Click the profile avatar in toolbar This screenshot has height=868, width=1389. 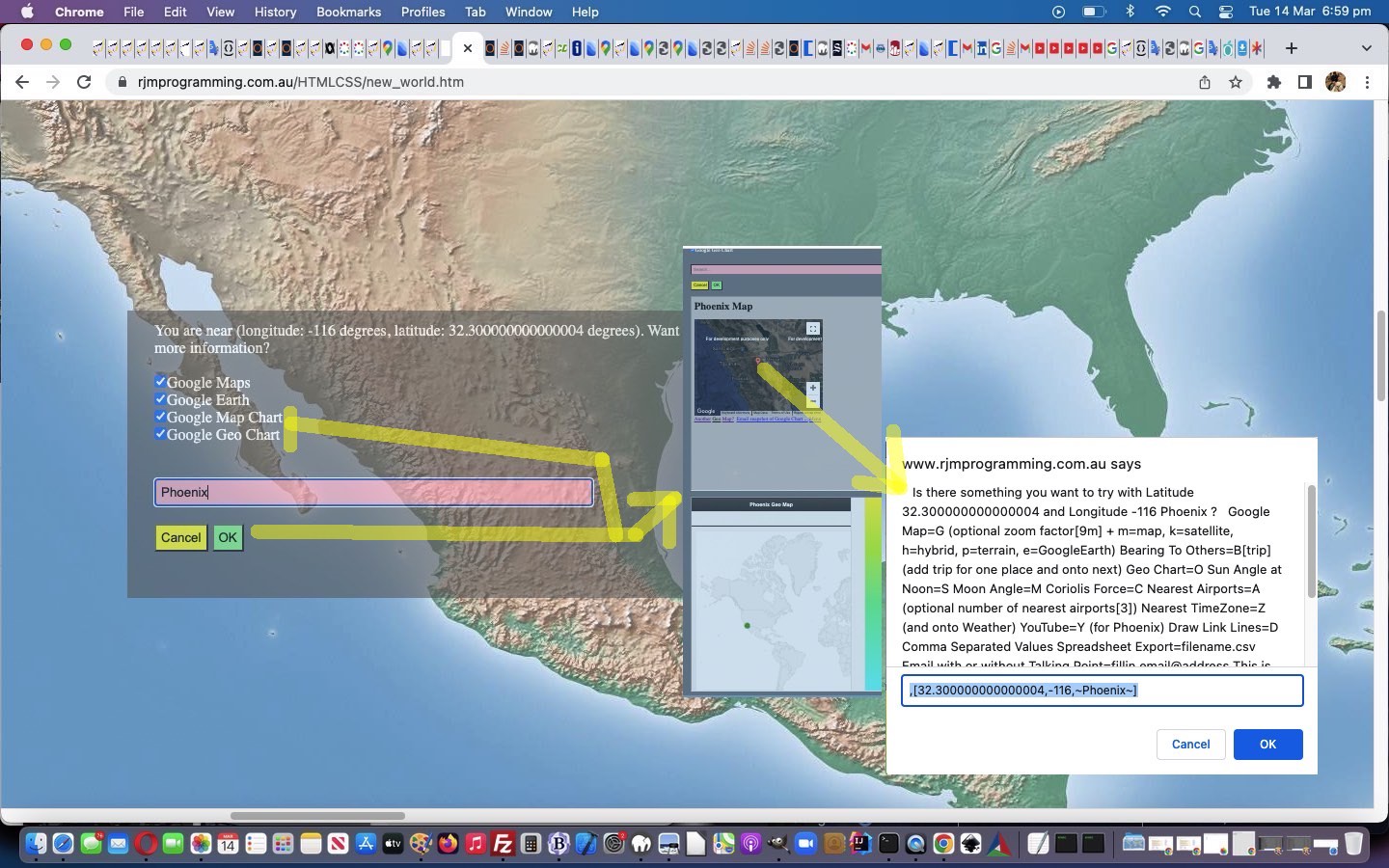tap(1336, 82)
